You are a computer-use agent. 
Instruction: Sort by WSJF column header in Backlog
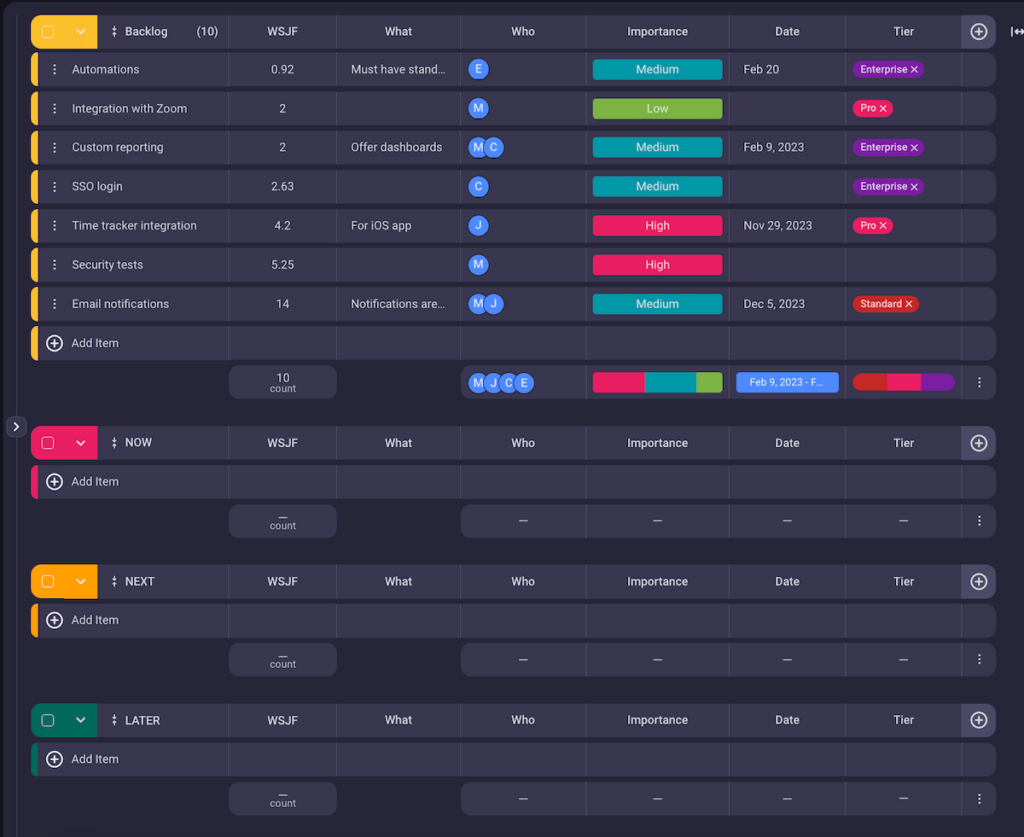coord(282,32)
